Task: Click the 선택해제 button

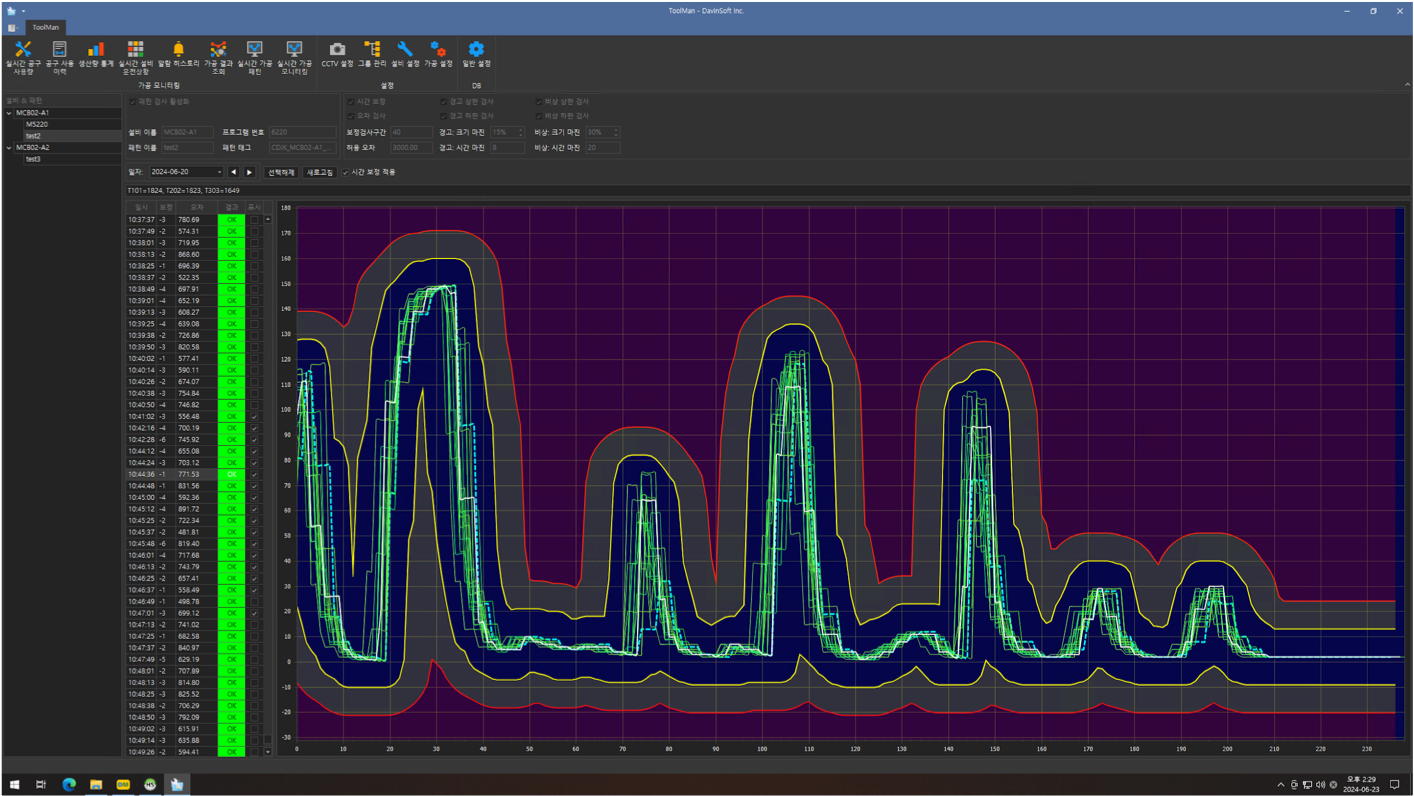Action: coord(281,172)
